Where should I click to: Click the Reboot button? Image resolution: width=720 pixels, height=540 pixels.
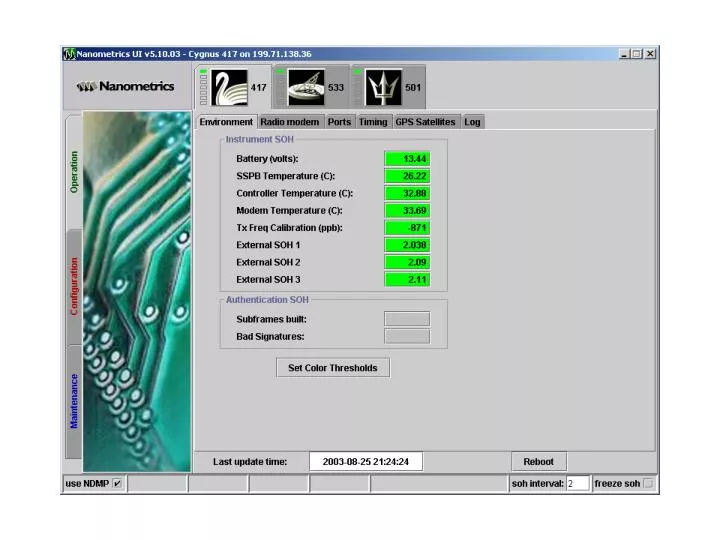point(539,461)
